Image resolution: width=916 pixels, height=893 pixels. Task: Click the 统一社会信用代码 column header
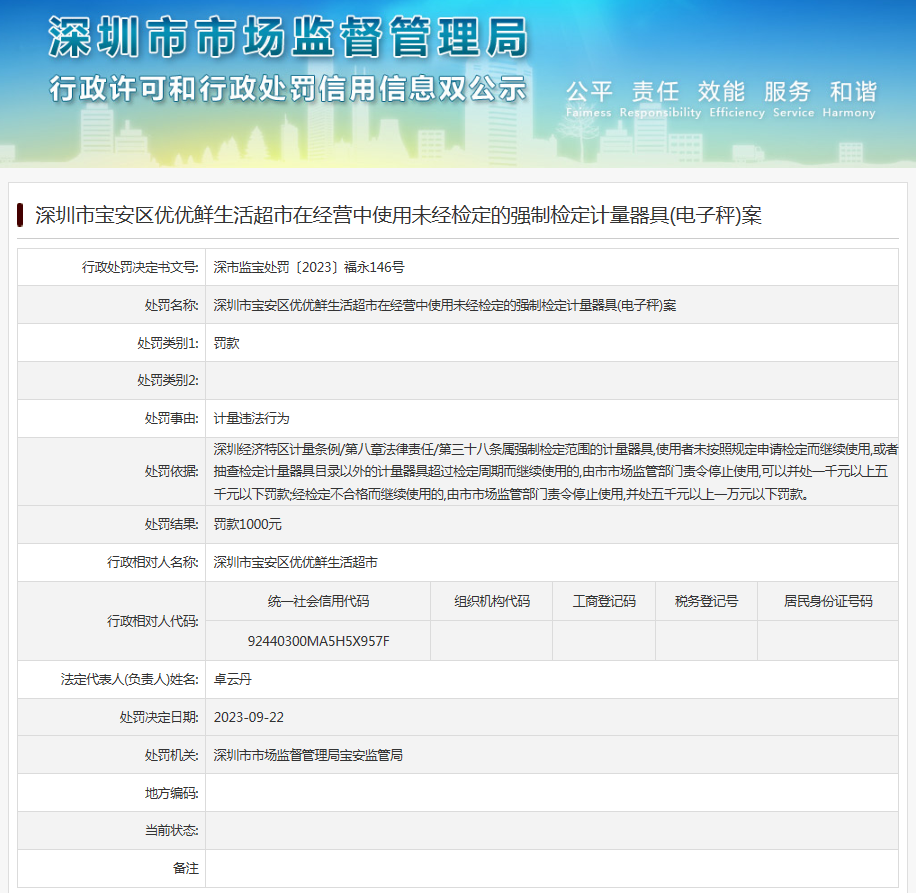click(318, 601)
